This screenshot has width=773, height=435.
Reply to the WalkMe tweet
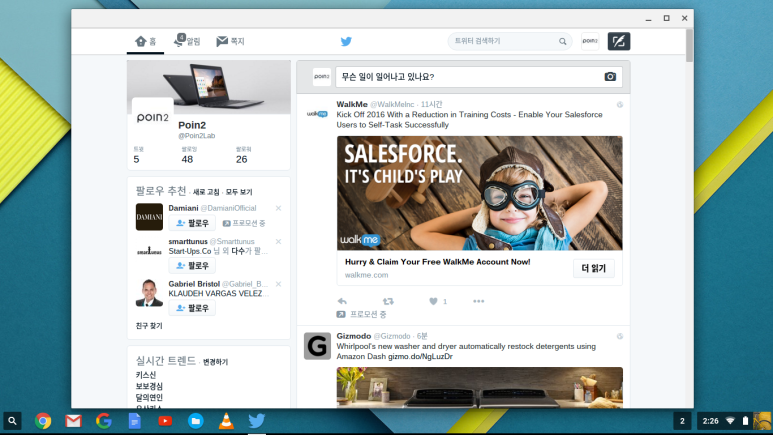(x=342, y=301)
